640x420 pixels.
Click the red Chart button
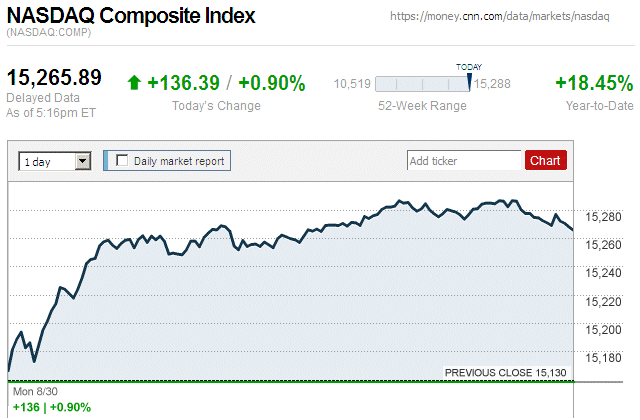(x=545, y=160)
